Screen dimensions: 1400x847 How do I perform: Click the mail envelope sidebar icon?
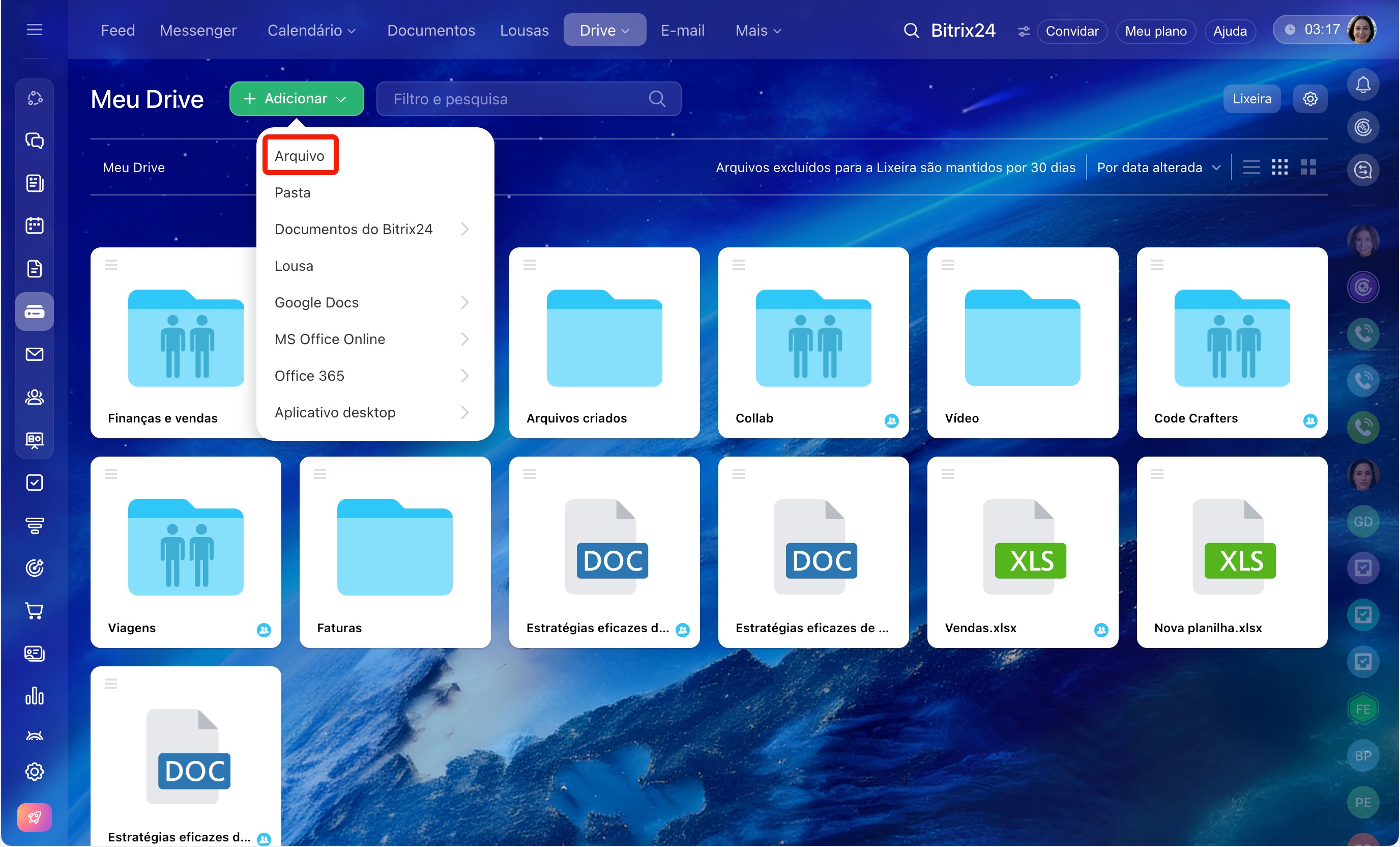[x=34, y=354]
